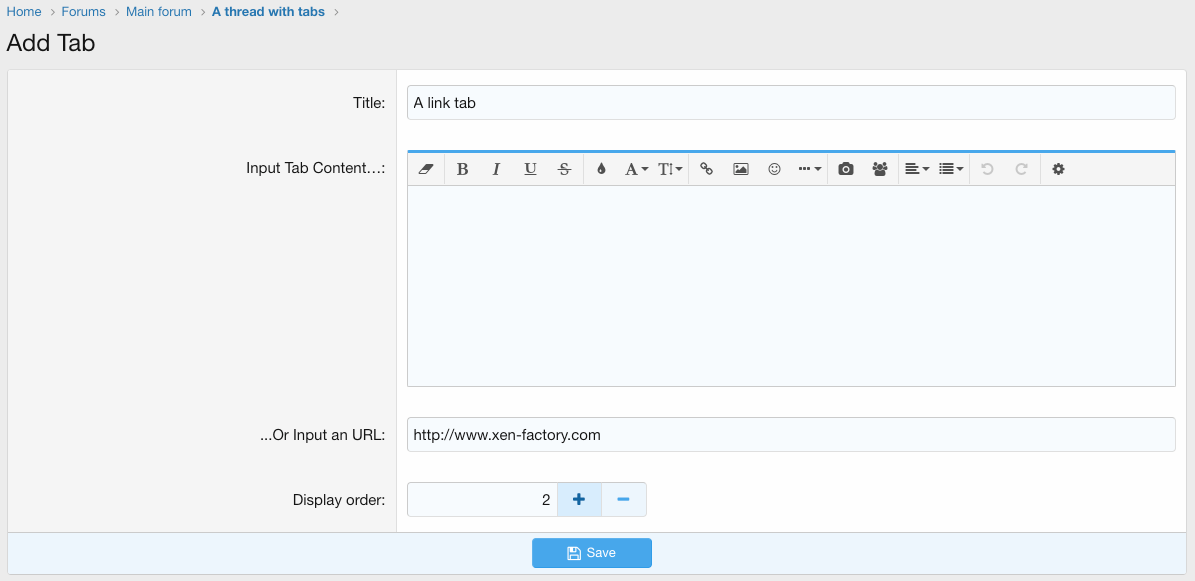
Task: Click the Save button
Action: pyautogui.click(x=591, y=553)
